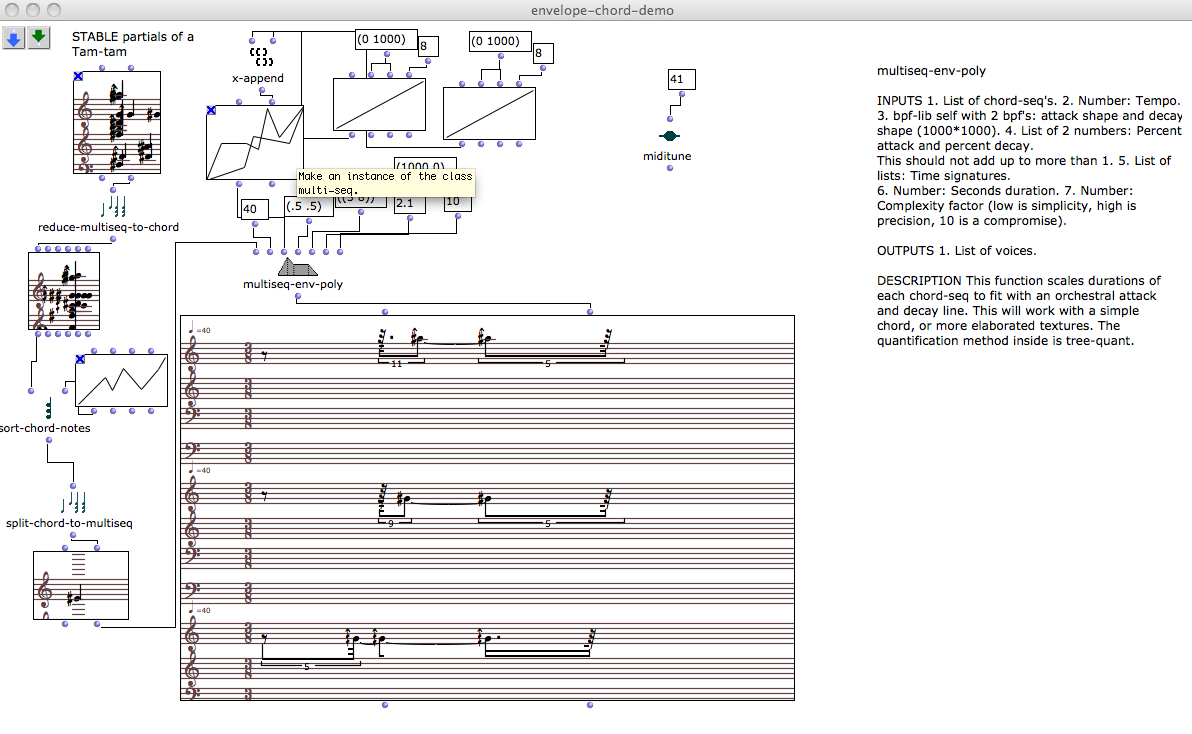
Task: Toggle lock on the Tam-tam multi-seq box
Action: [78, 76]
